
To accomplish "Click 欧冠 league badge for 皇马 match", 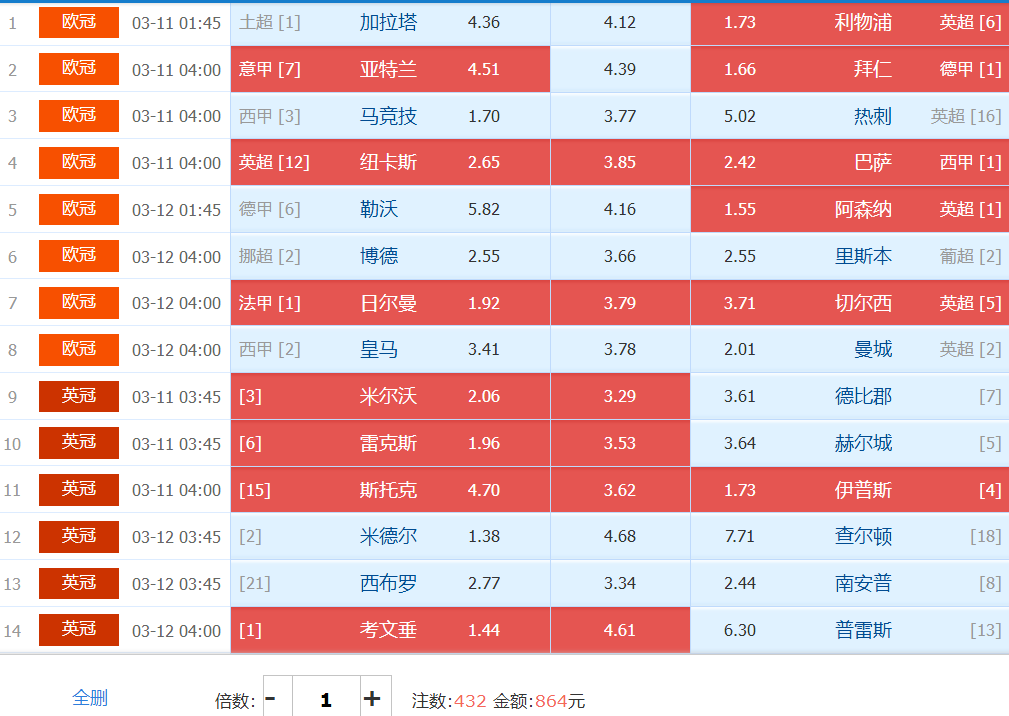I will [79, 349].
